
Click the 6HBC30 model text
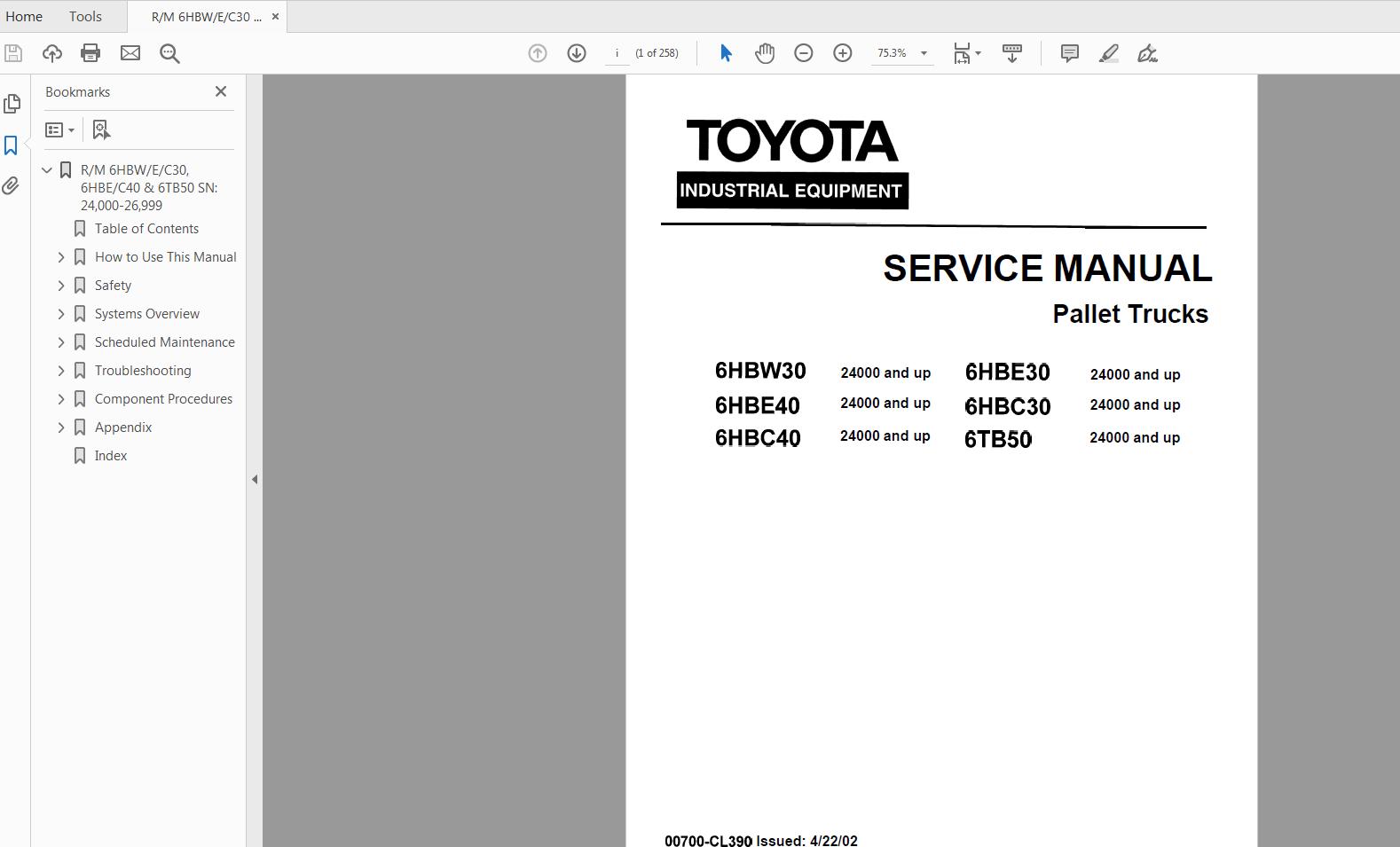[x=1008, y=406]
